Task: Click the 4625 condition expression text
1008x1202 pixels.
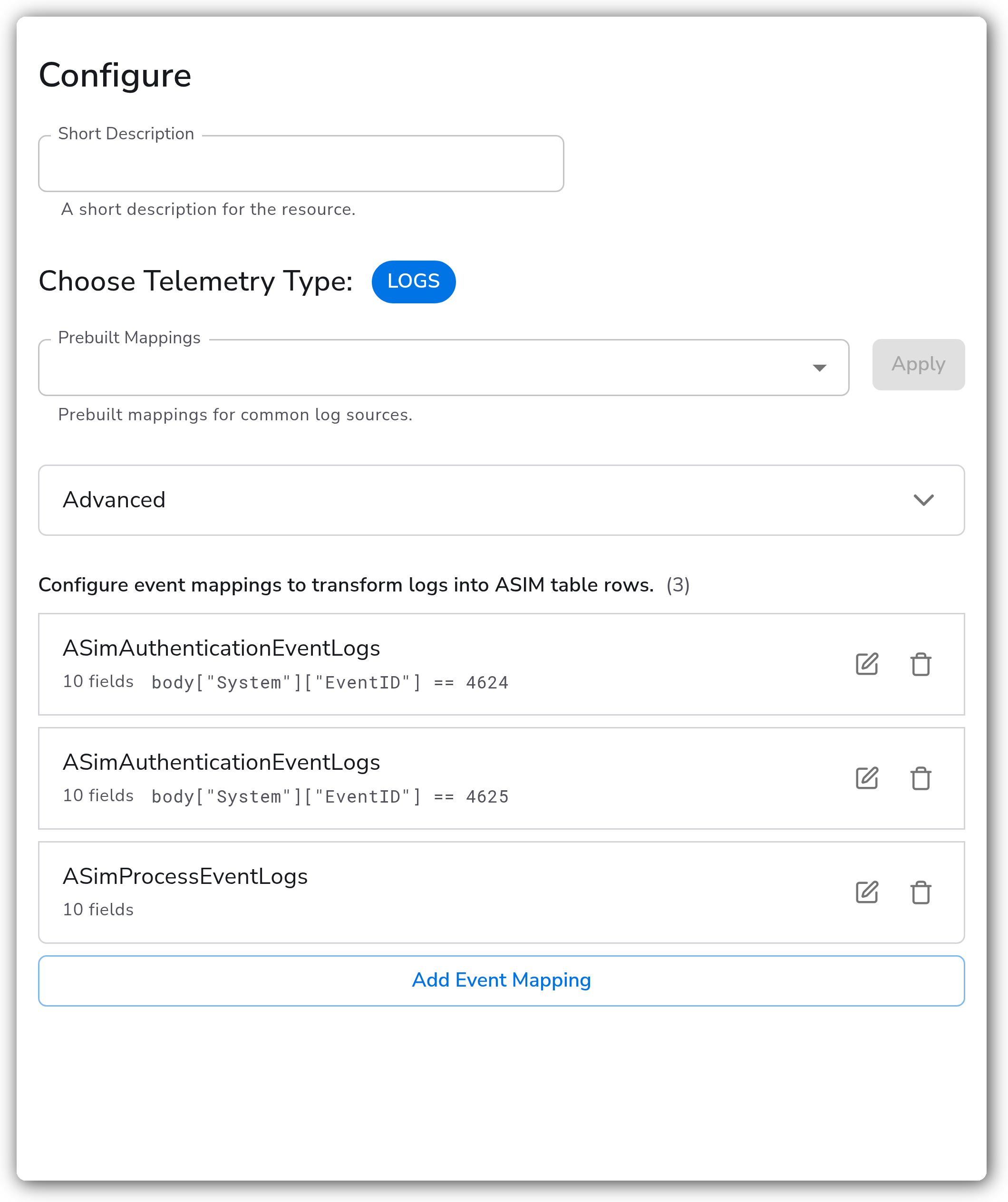Action: tap(330, 796)
